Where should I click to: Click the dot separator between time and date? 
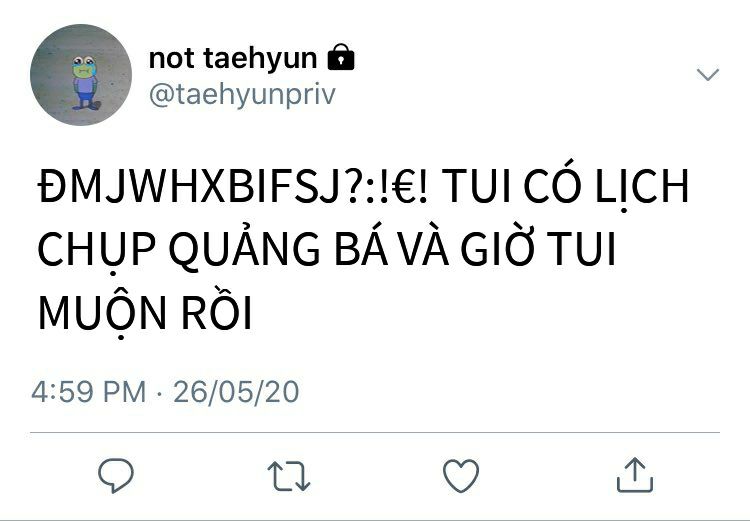click(x=159, y=393)
